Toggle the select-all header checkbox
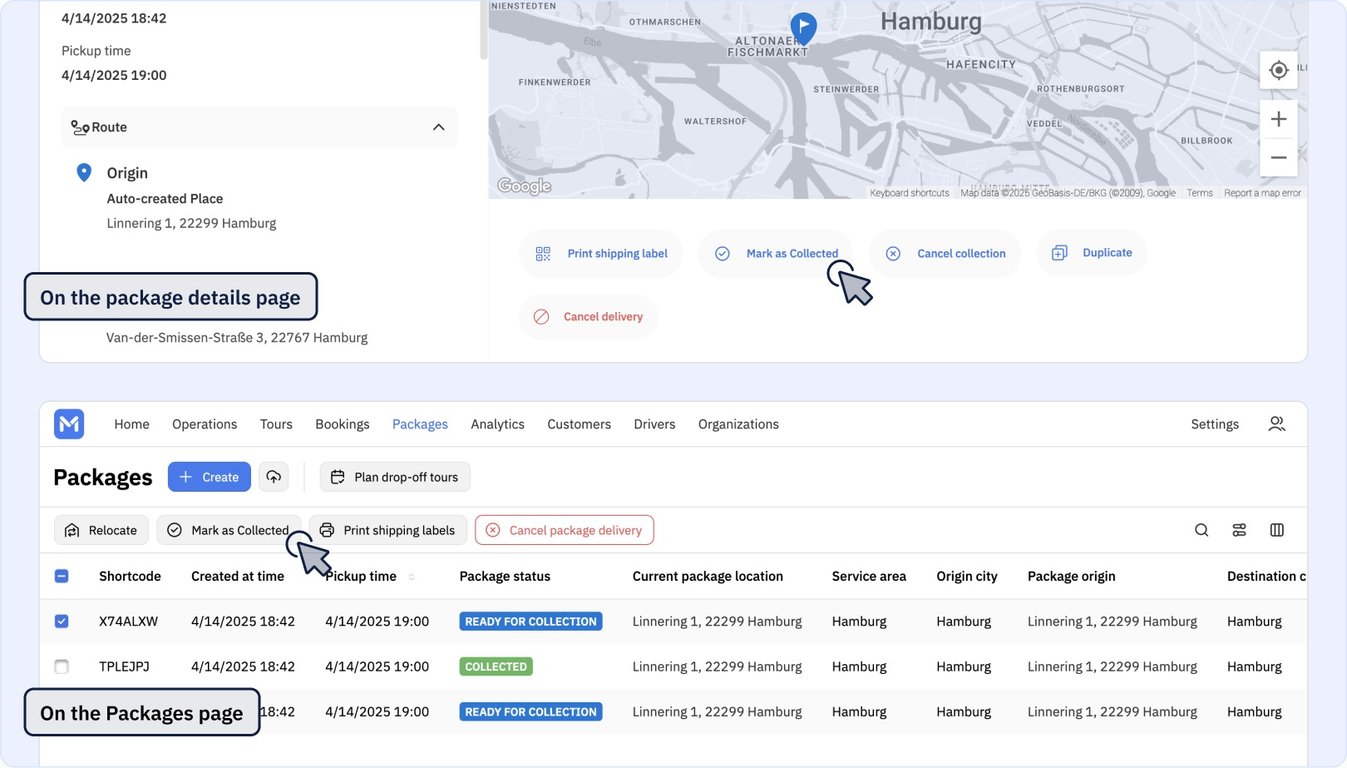 pos(61,576)
